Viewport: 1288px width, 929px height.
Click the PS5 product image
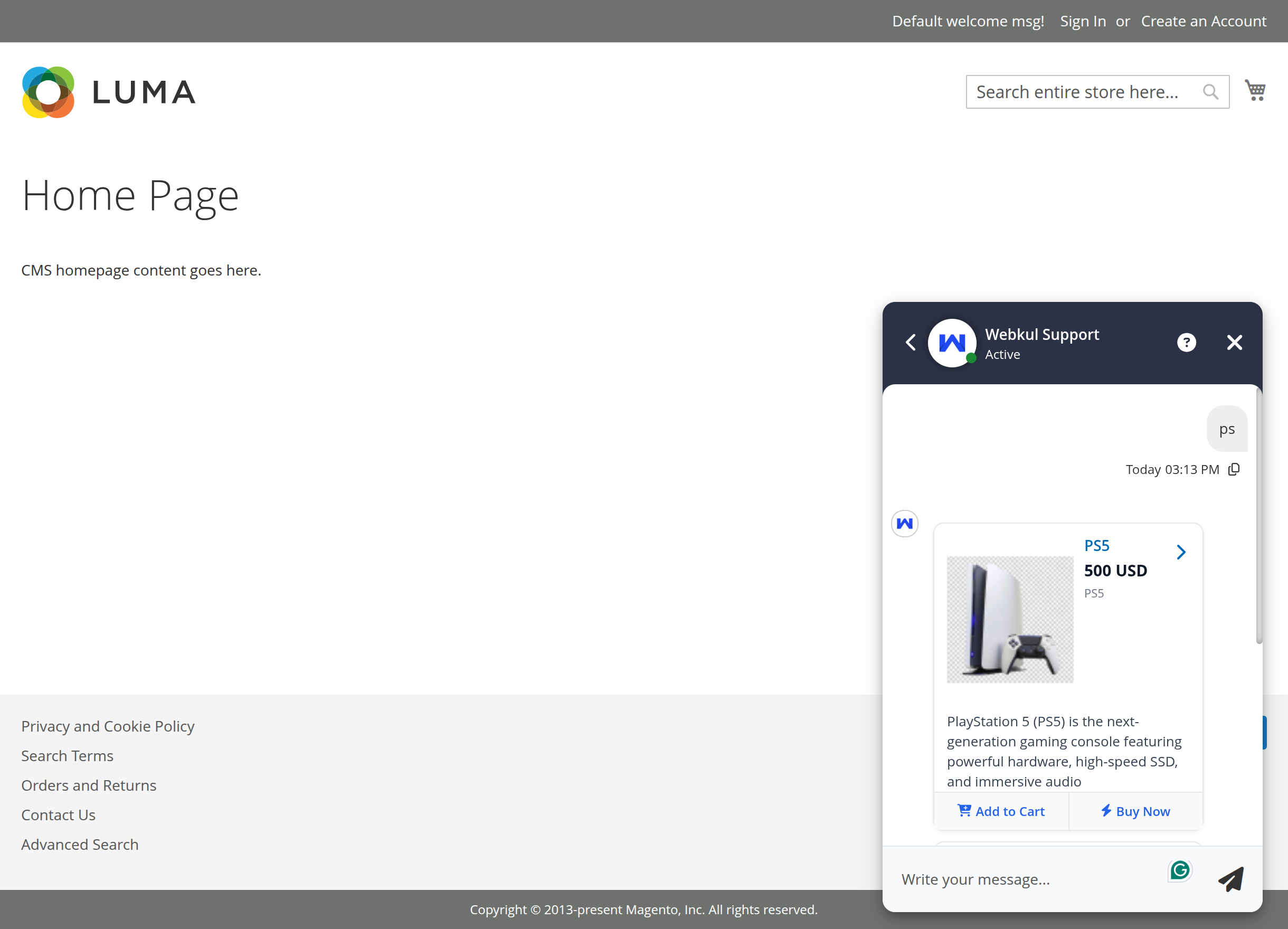[x=1010, y=620]
